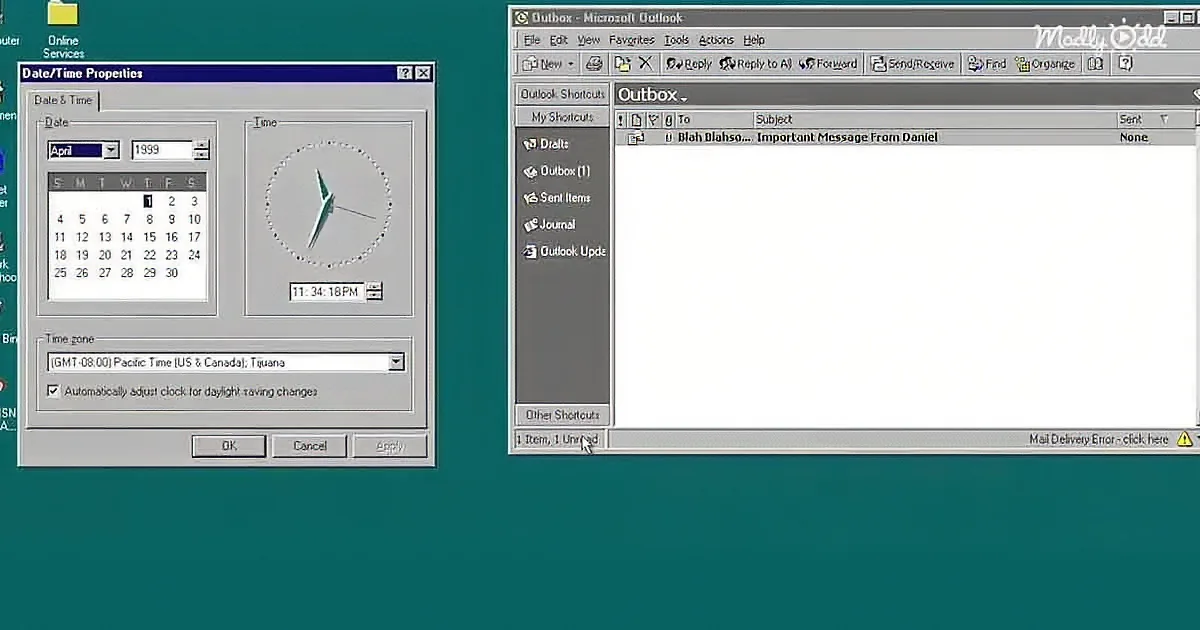Screen dimensions: 1200x630
Task: Click the Sent value 'None'
Action: point(1134,138)
